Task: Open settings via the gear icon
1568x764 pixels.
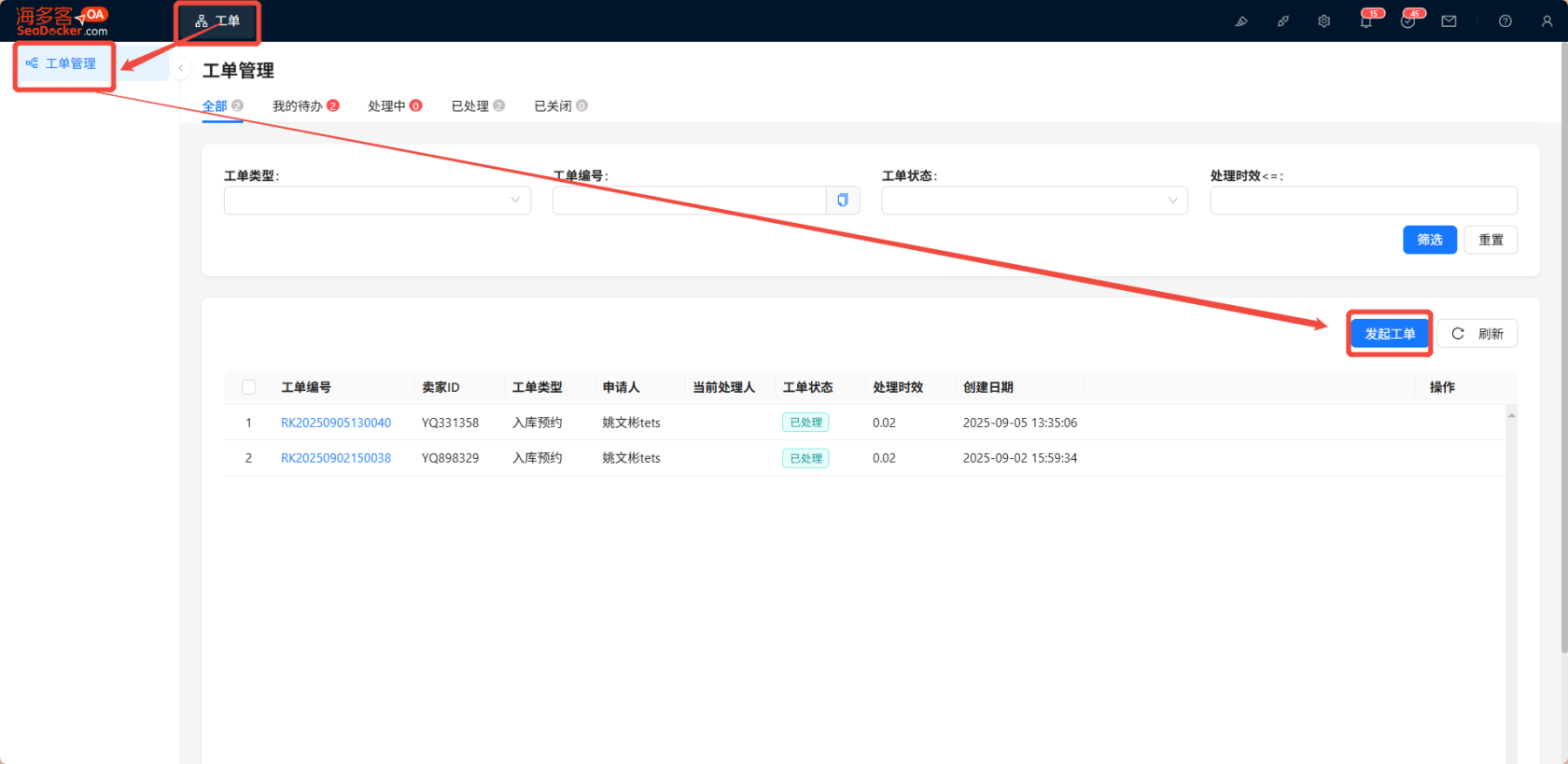Action: pos(1323,21)
